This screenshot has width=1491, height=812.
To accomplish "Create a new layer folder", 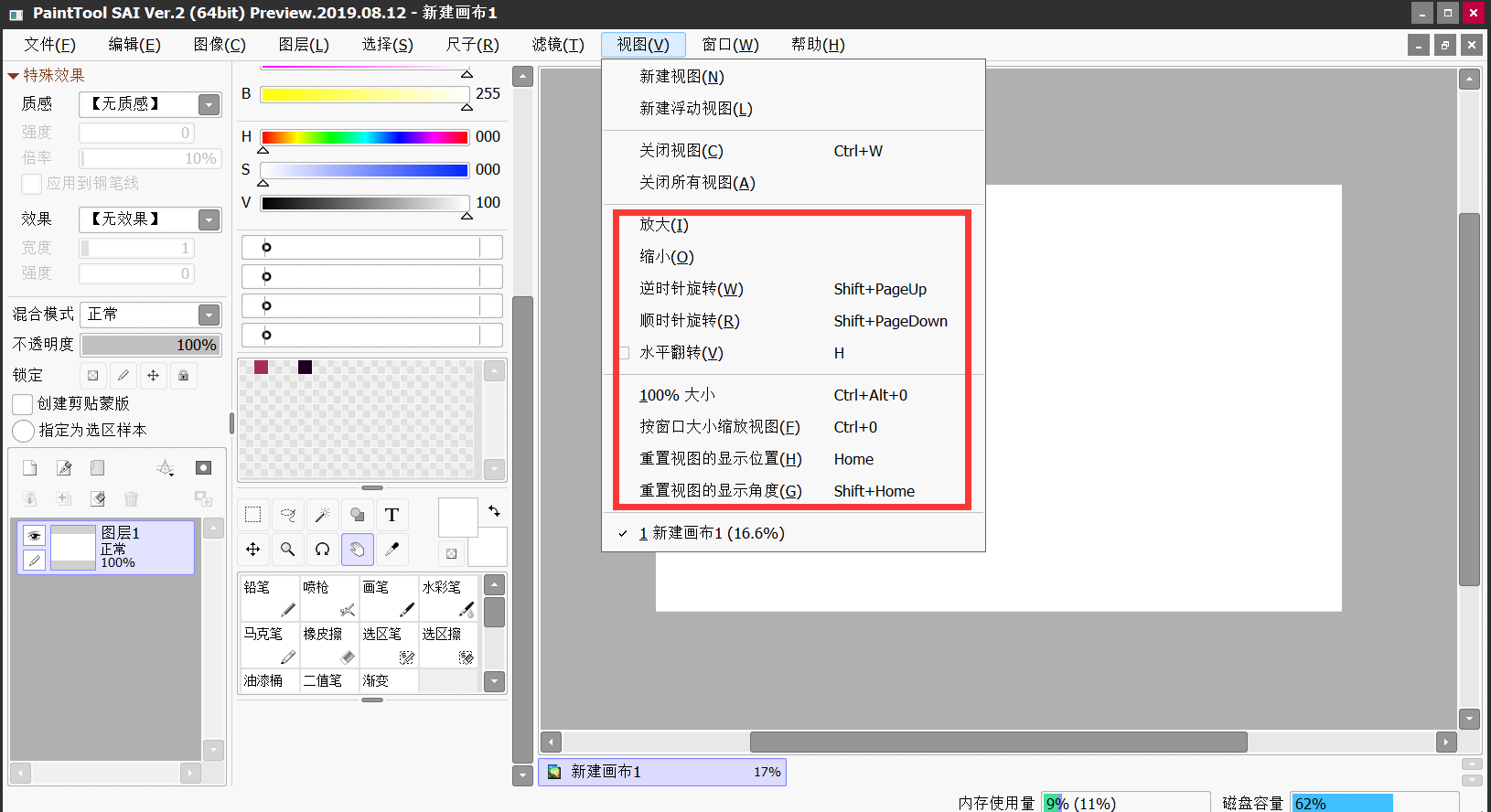I will tap(98, 468).
